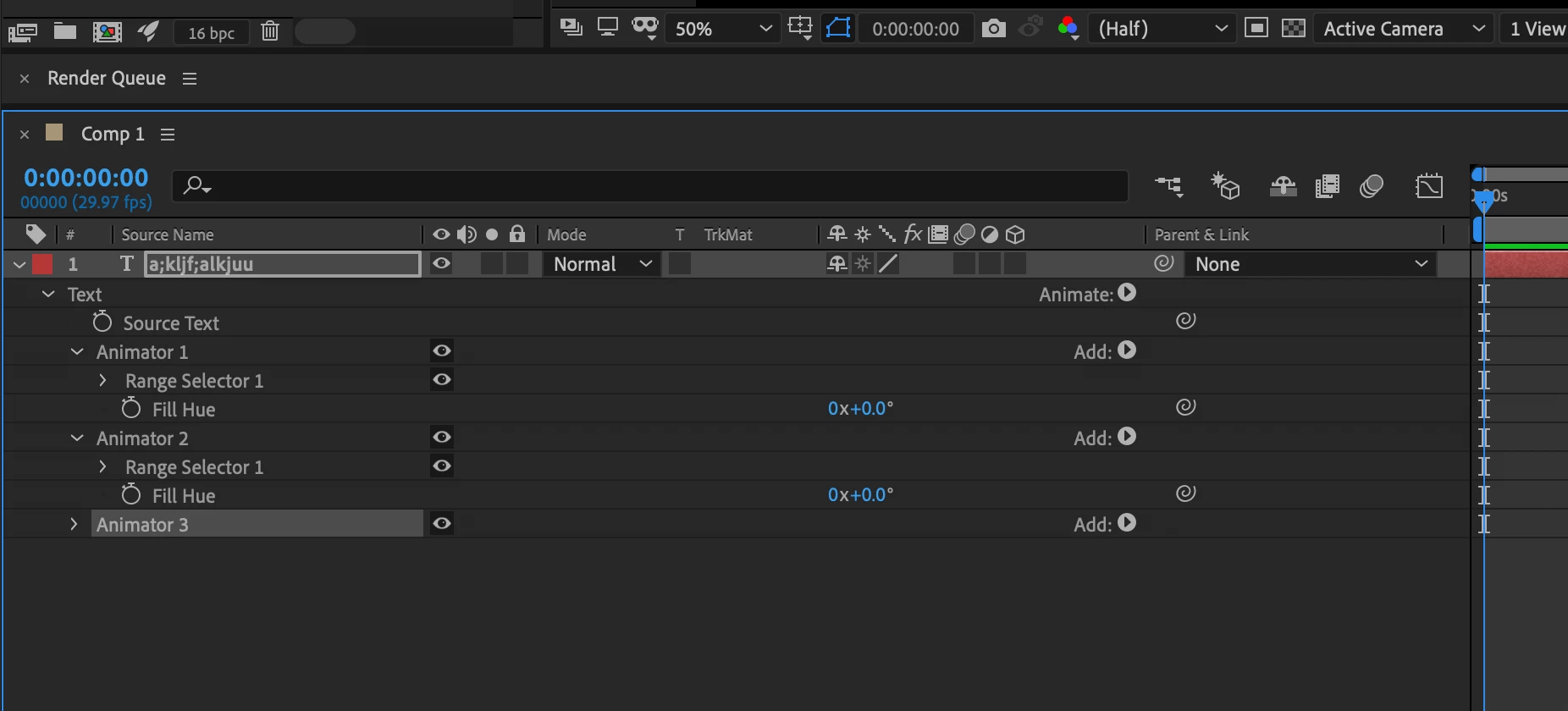This screenshot has width=1568, height=711.
Task: Click the timeline search field
Action: (x=650, y=185)
